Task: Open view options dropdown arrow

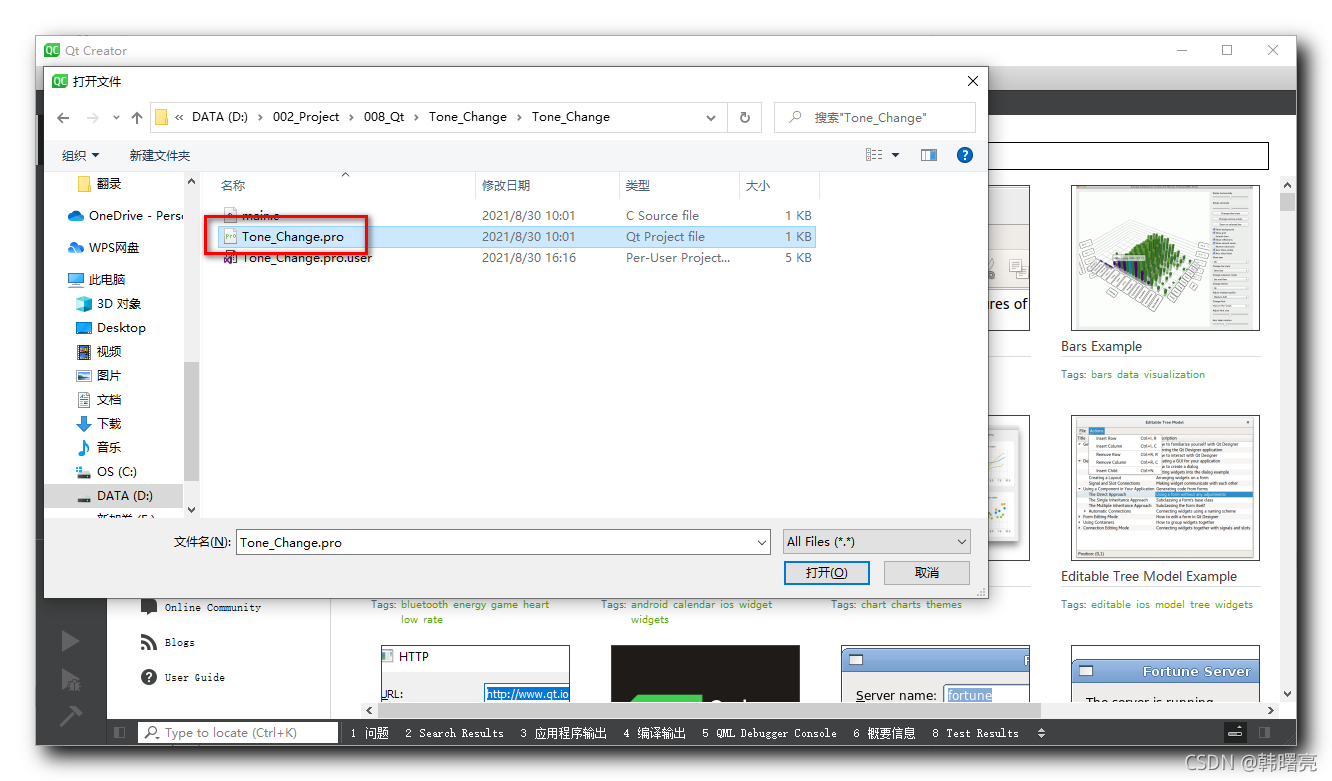Action: 895,155
